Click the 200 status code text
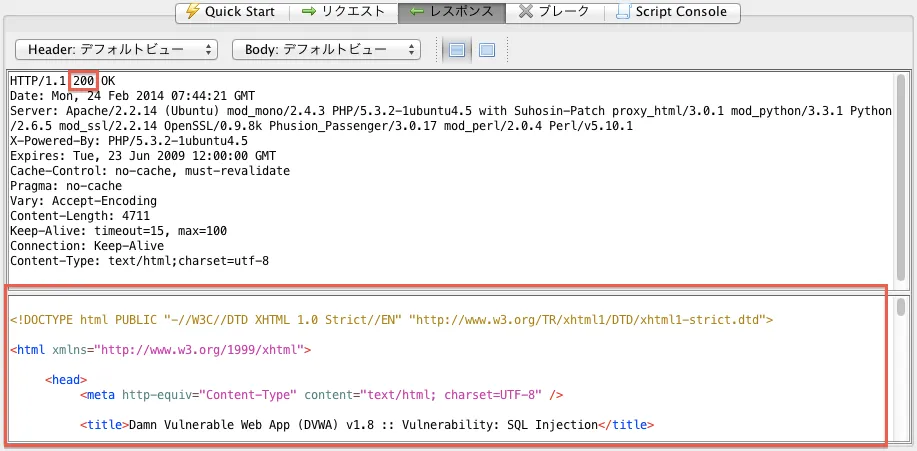This screenshot has height=451, width=917. (x=85, y=80)
